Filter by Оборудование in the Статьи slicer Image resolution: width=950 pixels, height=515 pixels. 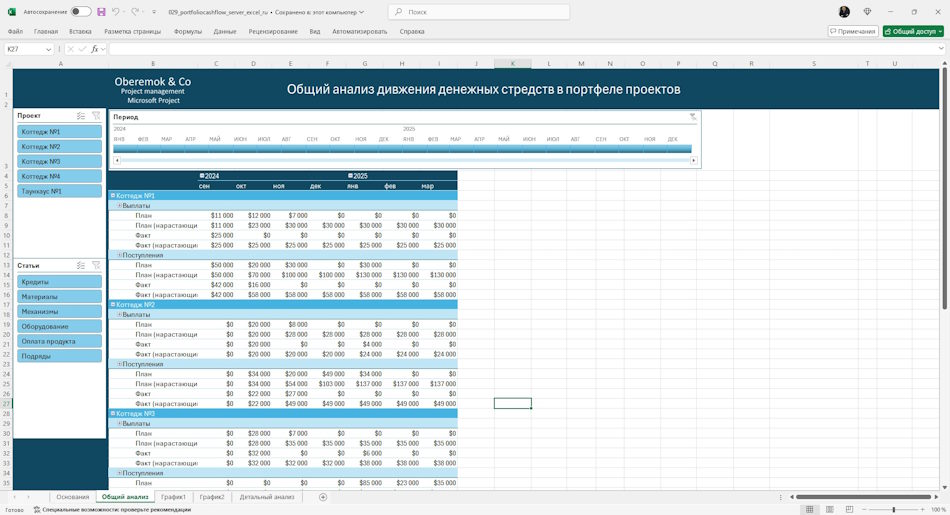(59, 327)
